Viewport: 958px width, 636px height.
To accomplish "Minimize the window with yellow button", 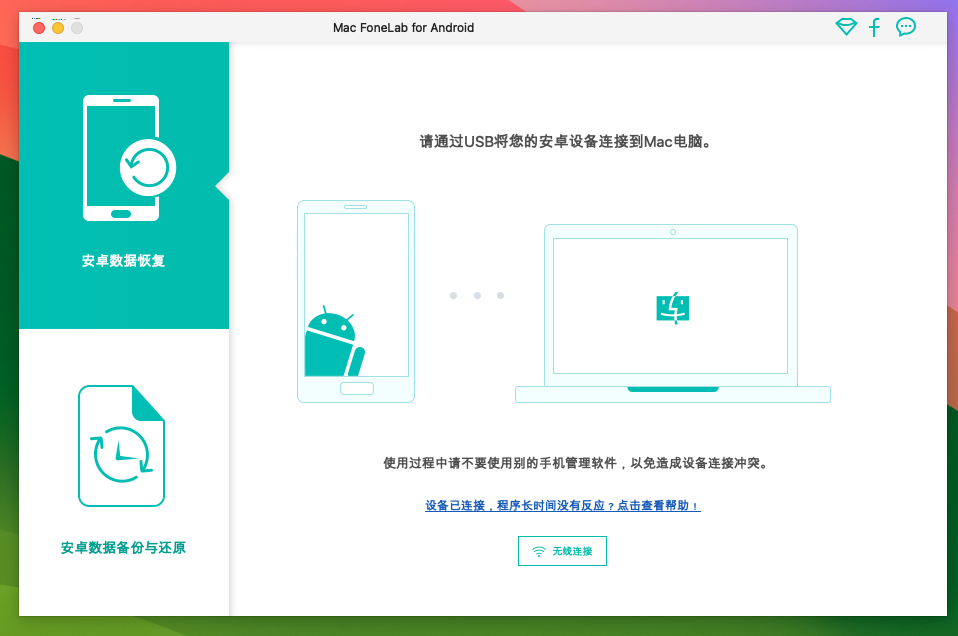I will (58, 27).
